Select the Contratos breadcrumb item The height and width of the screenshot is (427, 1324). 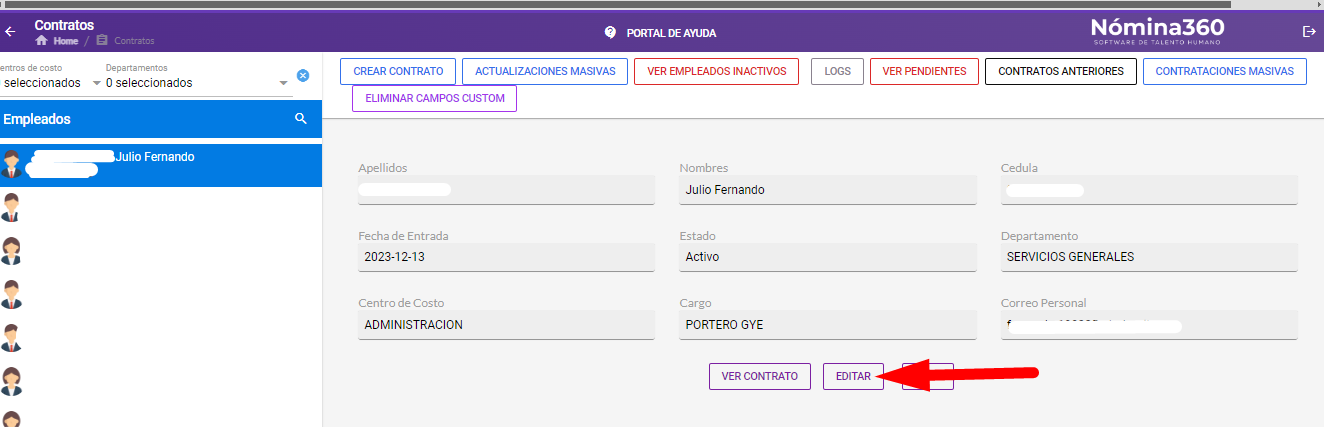tap(125, 41)
